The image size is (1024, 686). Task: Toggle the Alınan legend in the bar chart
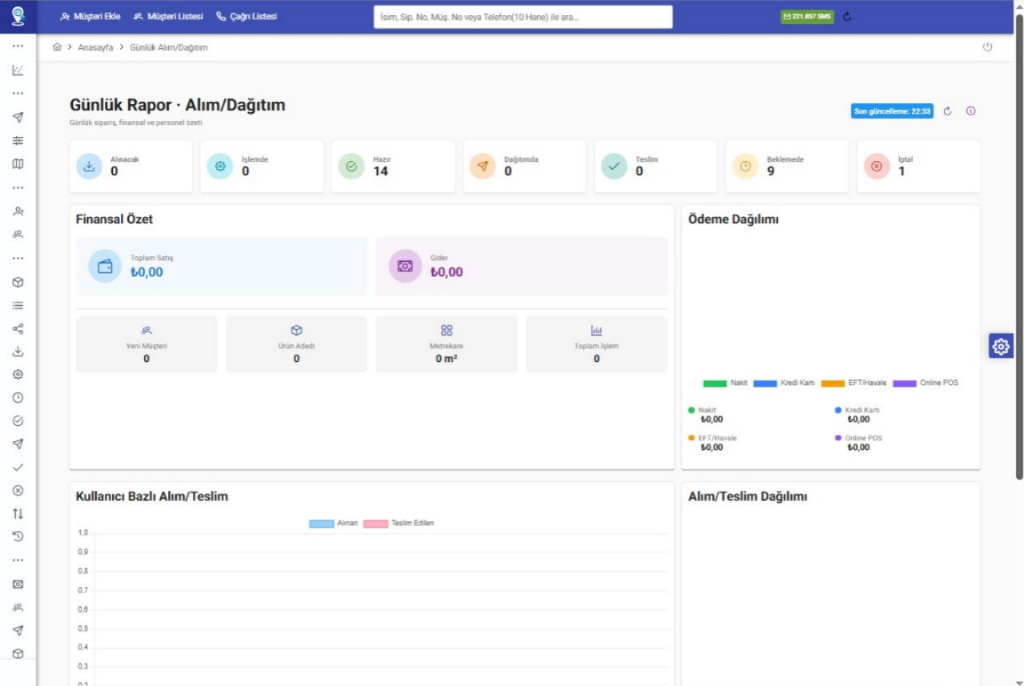(333, 523)
